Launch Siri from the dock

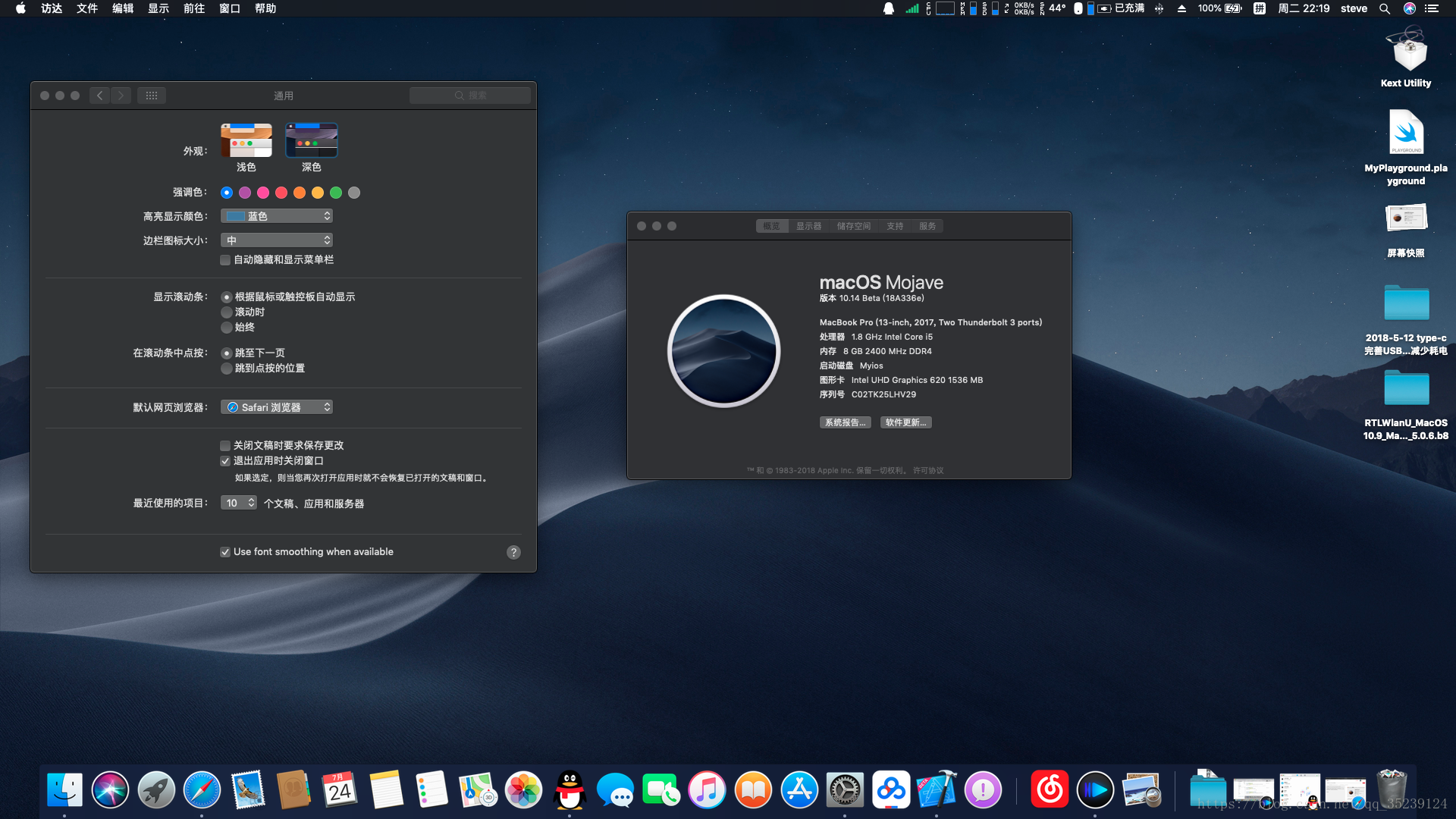110,790
